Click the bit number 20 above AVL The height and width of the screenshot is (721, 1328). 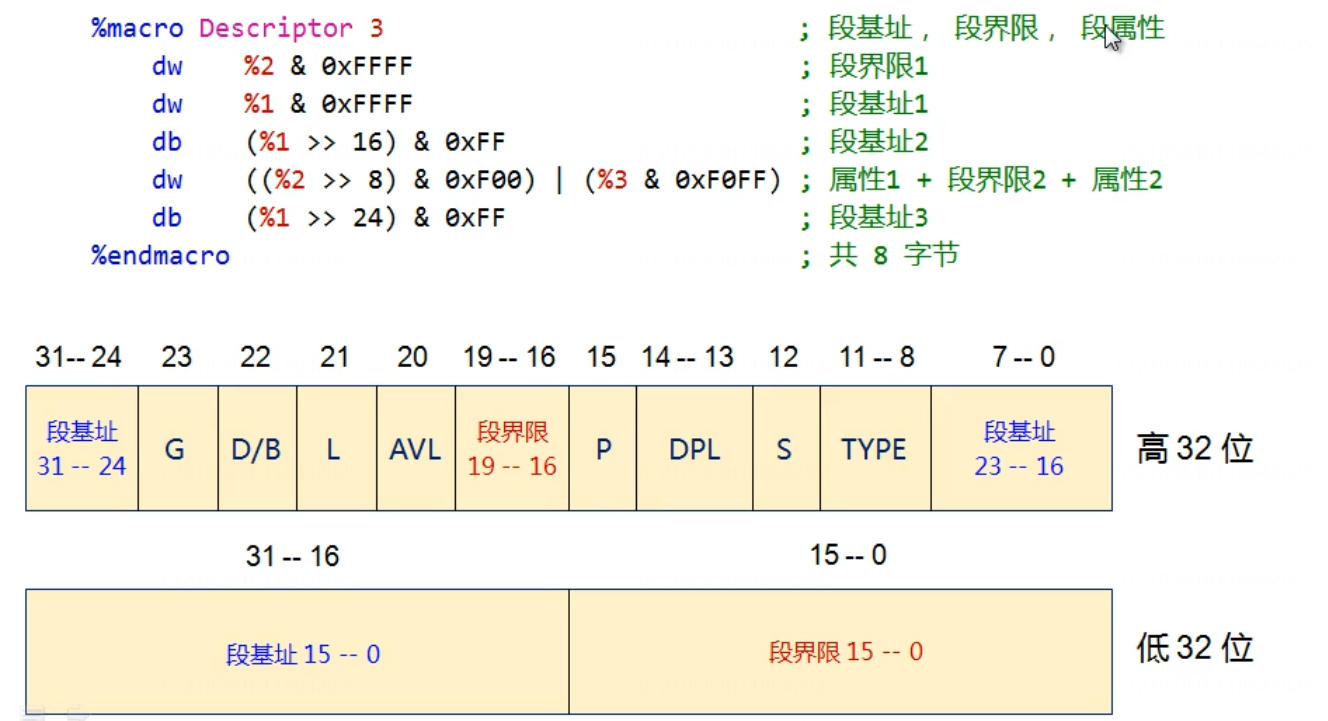coord(413,357)
